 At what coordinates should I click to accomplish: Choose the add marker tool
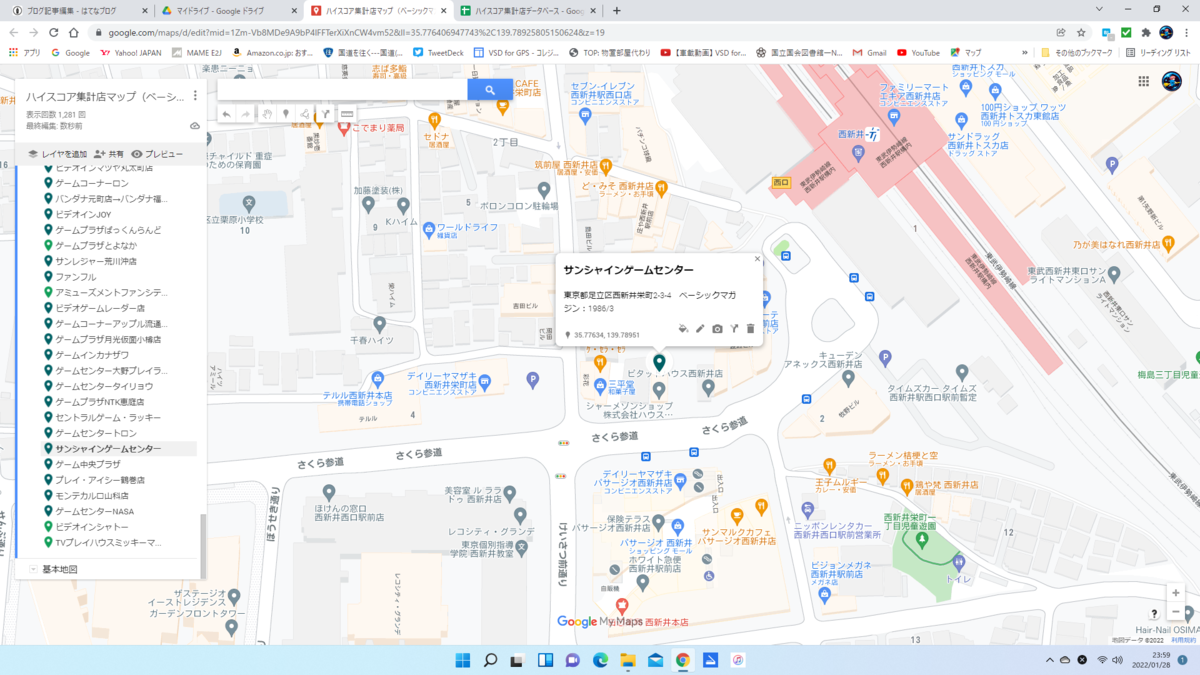pos(286,114)
